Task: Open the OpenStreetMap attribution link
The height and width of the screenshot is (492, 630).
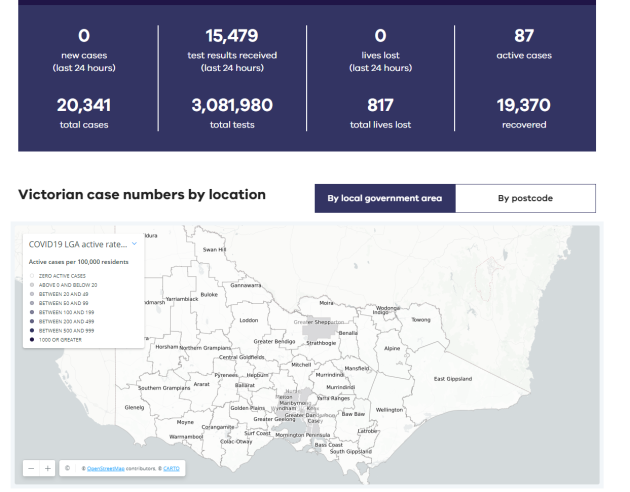Action: tap(107, 468)
